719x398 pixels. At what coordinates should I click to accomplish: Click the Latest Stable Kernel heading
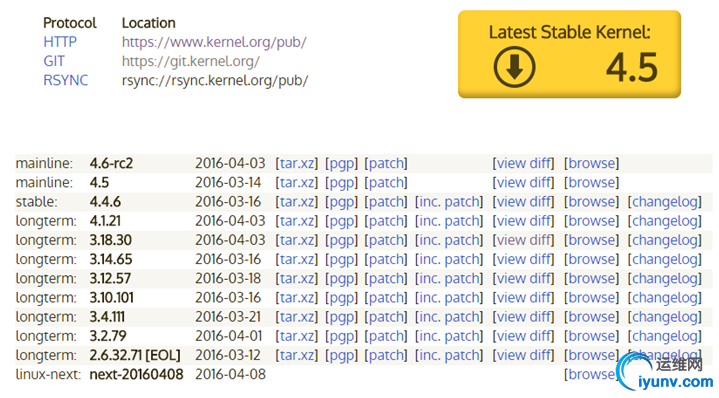[x=570, y=32]
